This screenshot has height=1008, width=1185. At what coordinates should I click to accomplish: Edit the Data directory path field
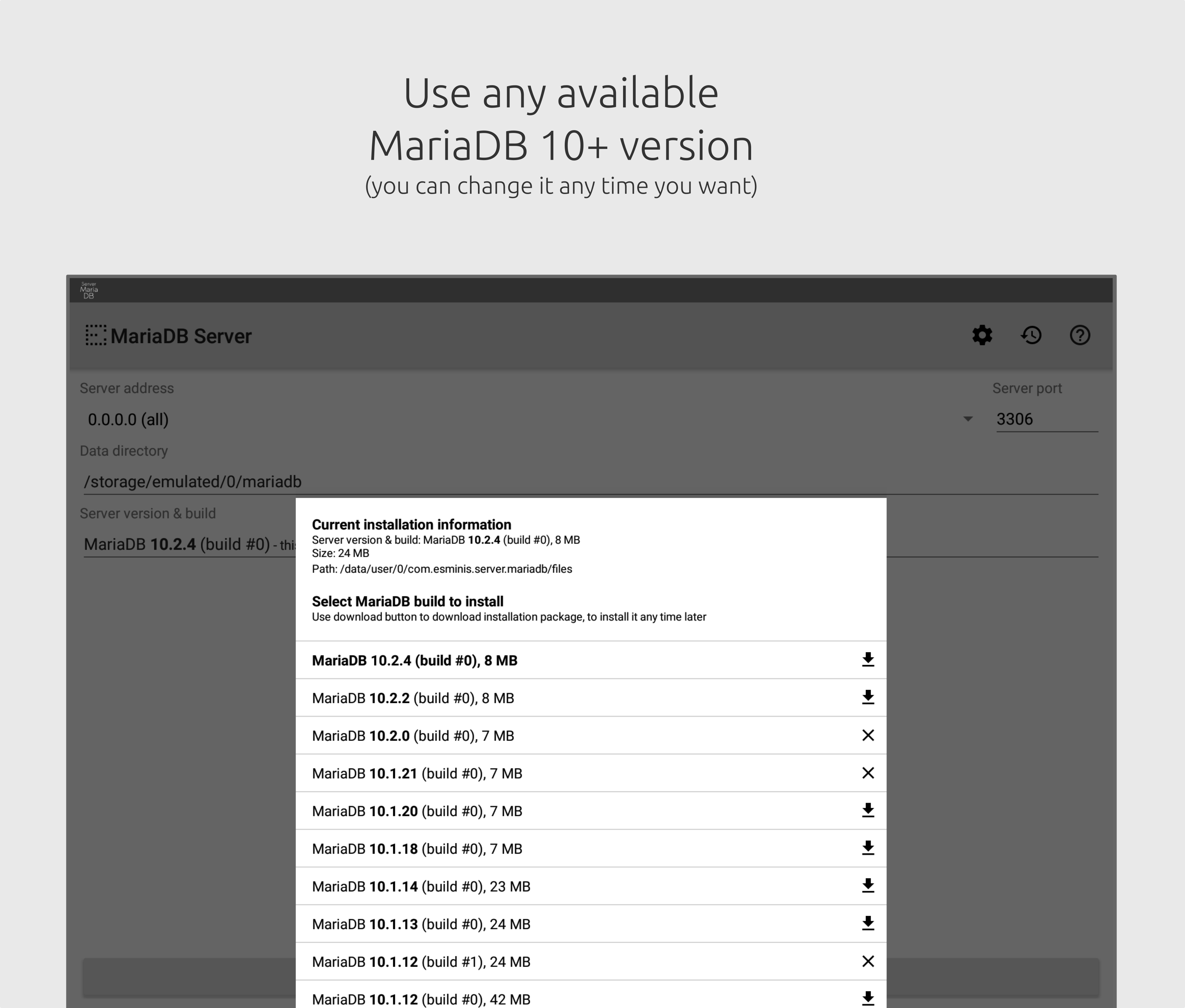click(x=591, y=482)
